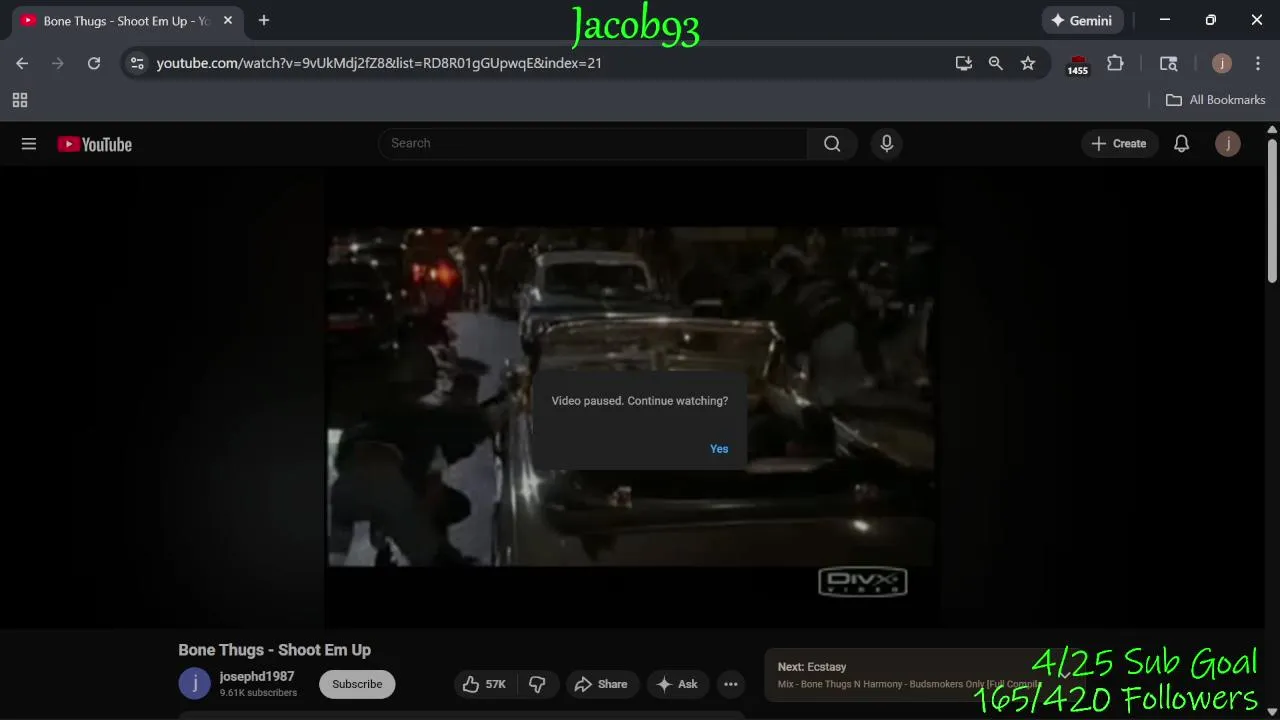Screen dimensions: 1280x720
Task: Focus the YouTube search field
Action: (592, 143)
